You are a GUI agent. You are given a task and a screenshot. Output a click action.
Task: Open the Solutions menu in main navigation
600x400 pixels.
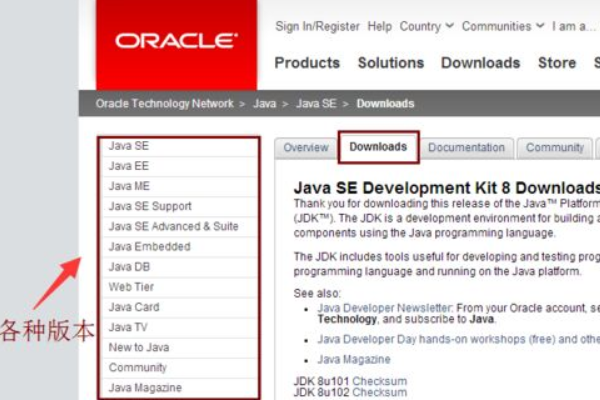click(391, 63)
